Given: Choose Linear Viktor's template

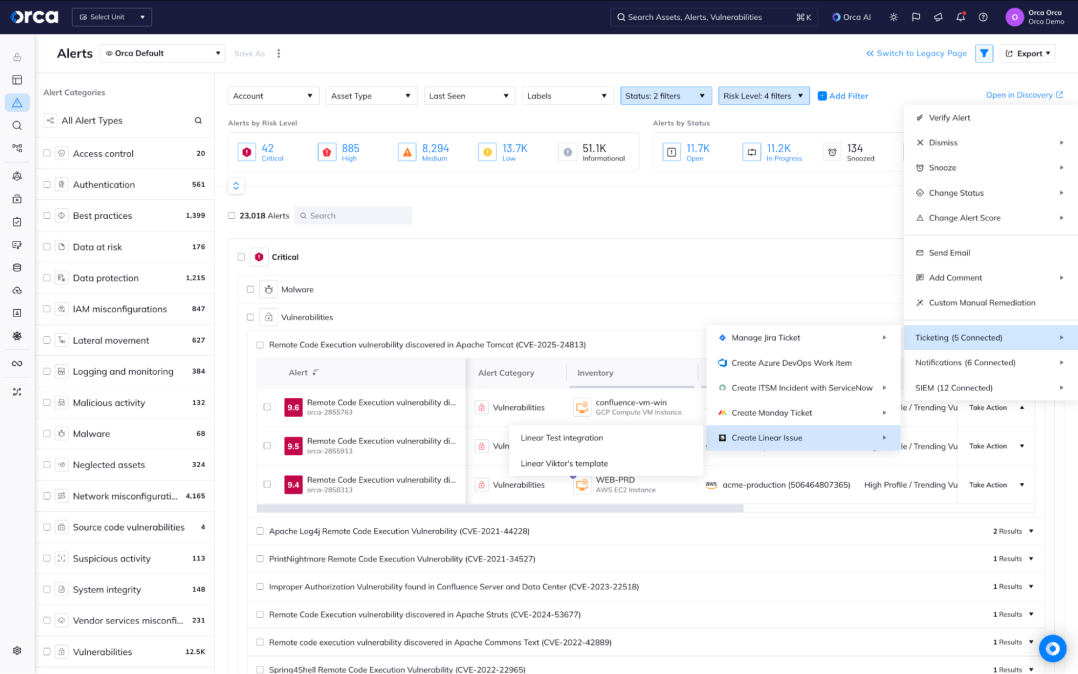Looking at the screenshot, I should (606, 464).
